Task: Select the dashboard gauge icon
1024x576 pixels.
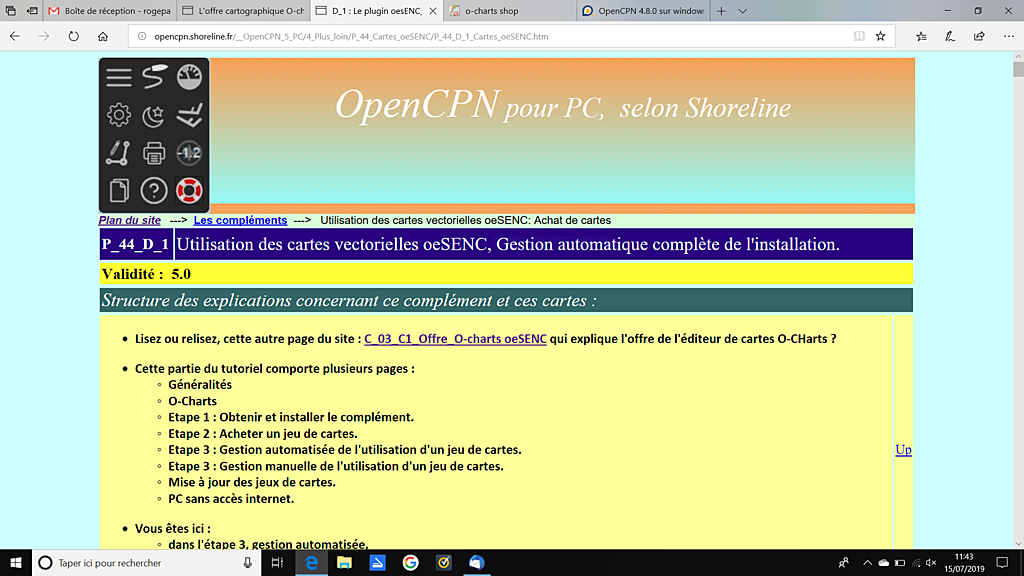Action: point(189,77)
